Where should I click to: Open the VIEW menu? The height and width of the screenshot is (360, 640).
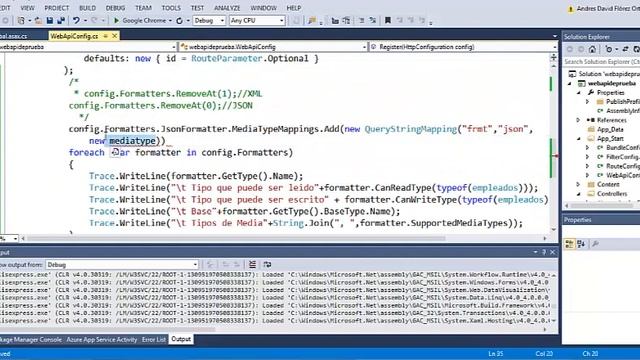(x=27, y=8)
